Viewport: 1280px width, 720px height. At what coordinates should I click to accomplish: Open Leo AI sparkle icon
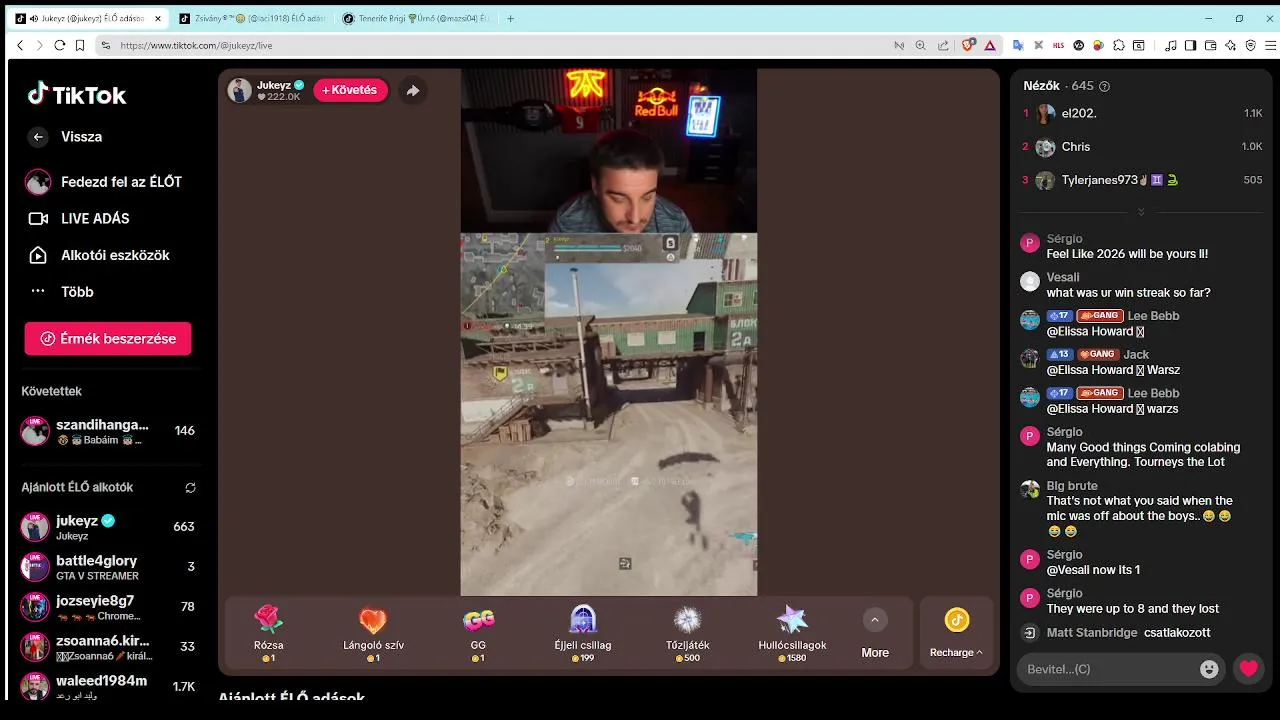point(1230,45)
